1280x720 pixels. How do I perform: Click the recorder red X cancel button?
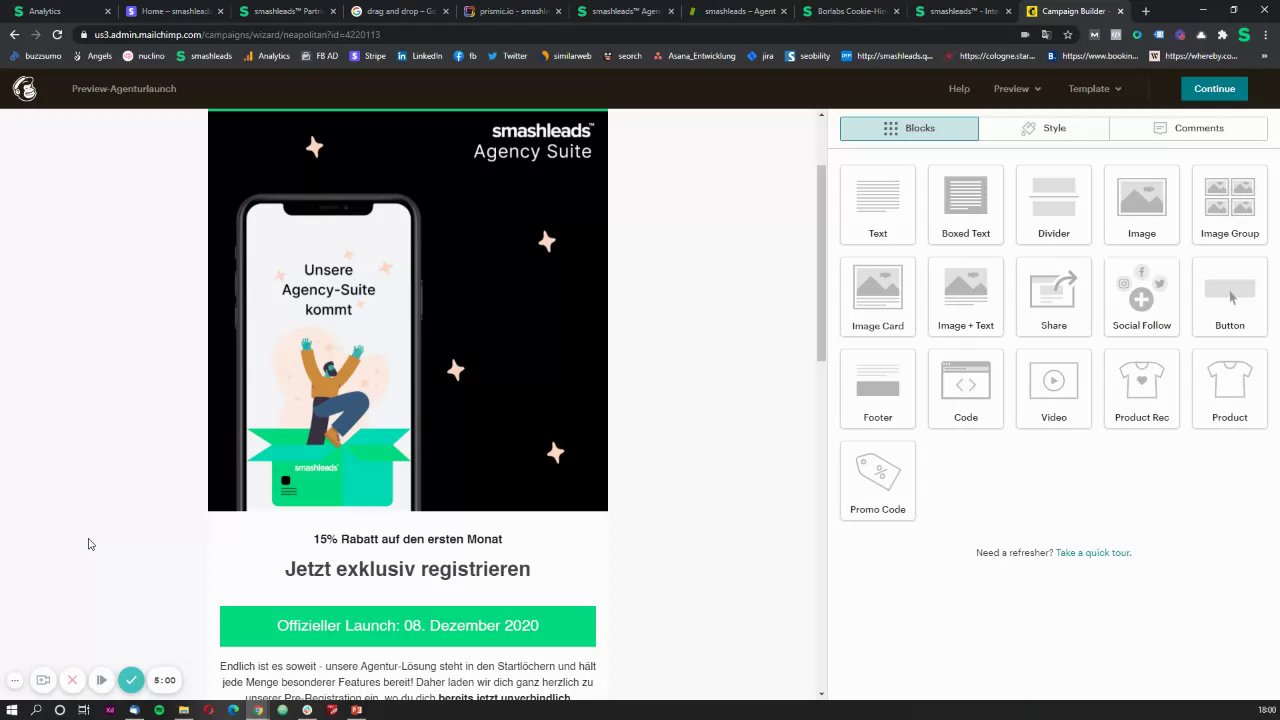pyautogui.click(x=72, y=680)
